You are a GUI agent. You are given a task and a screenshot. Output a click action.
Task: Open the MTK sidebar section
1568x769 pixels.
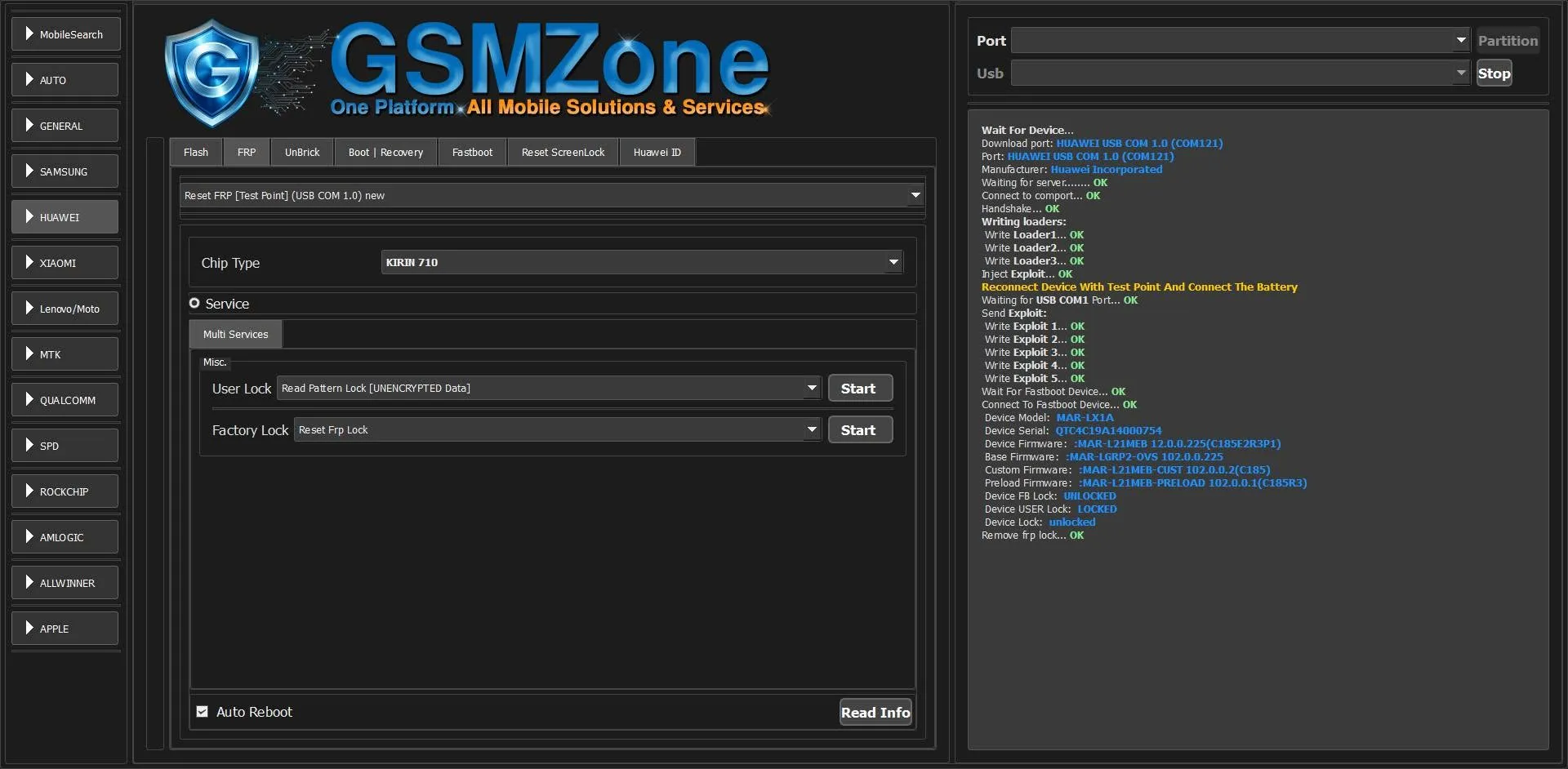tap(65, 354)
